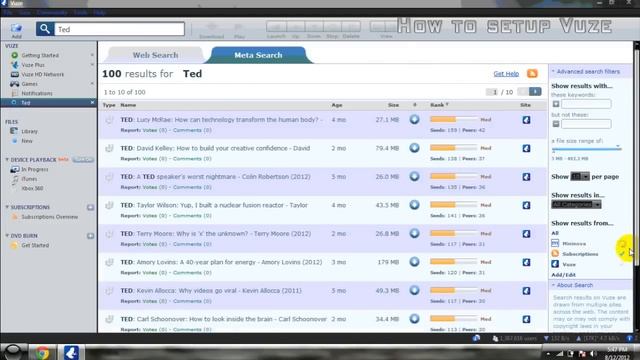Toggle the Mininova source checkbox
Screen dimensions: 640x360
622,244
